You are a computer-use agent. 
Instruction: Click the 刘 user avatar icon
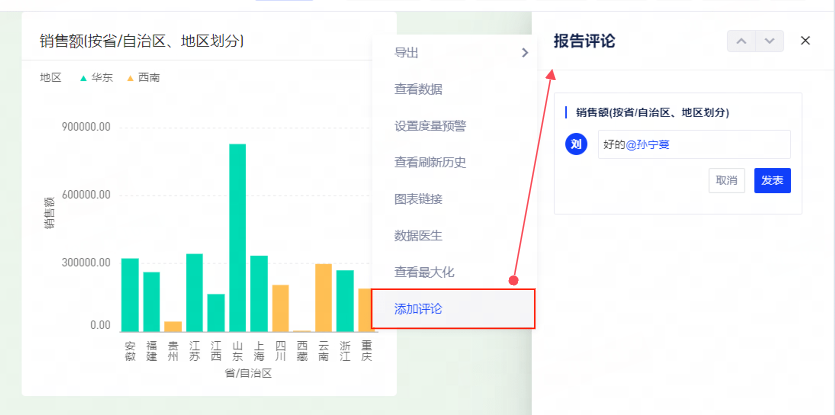pos(576,145)
